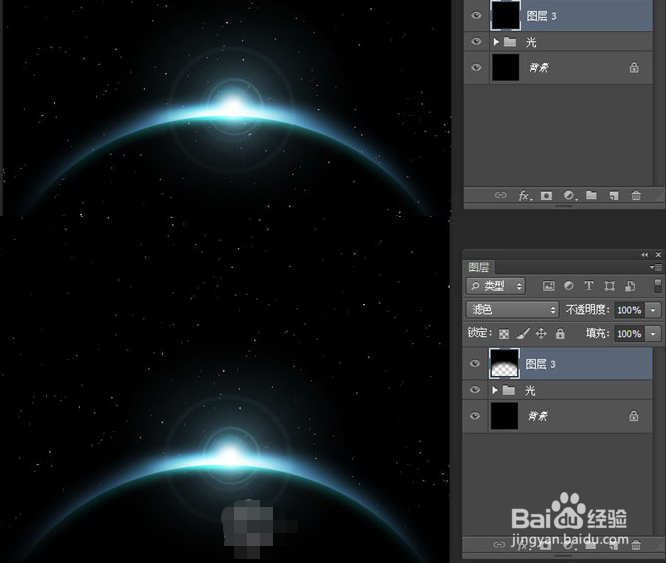Select 背景 layer name in upper panel
Screen dimensions: 666x563
click(x=539, y=68)
